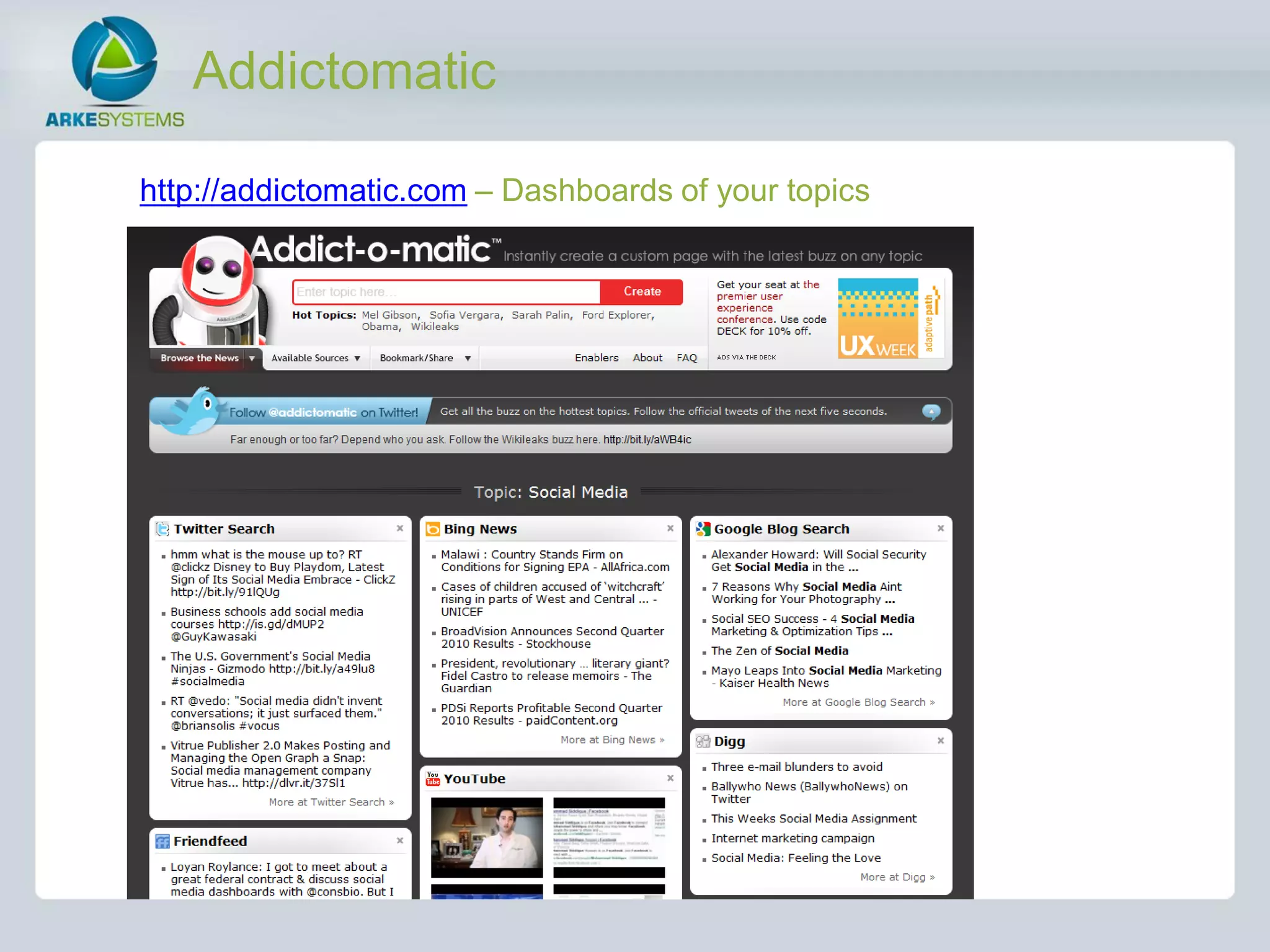Select hot topic Mel Gibson
Image resolution: width=1270 pixels, height=952 pixels.
coord(391,315)
